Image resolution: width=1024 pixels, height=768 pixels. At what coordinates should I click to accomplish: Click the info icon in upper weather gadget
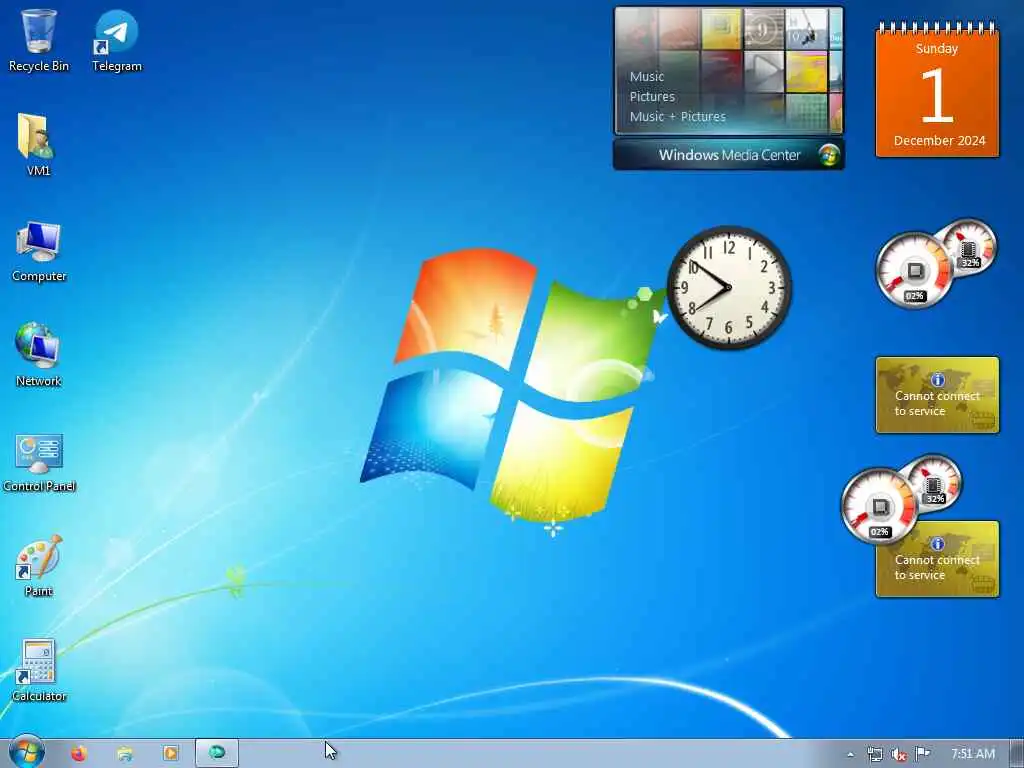click(x=938, y=379)
